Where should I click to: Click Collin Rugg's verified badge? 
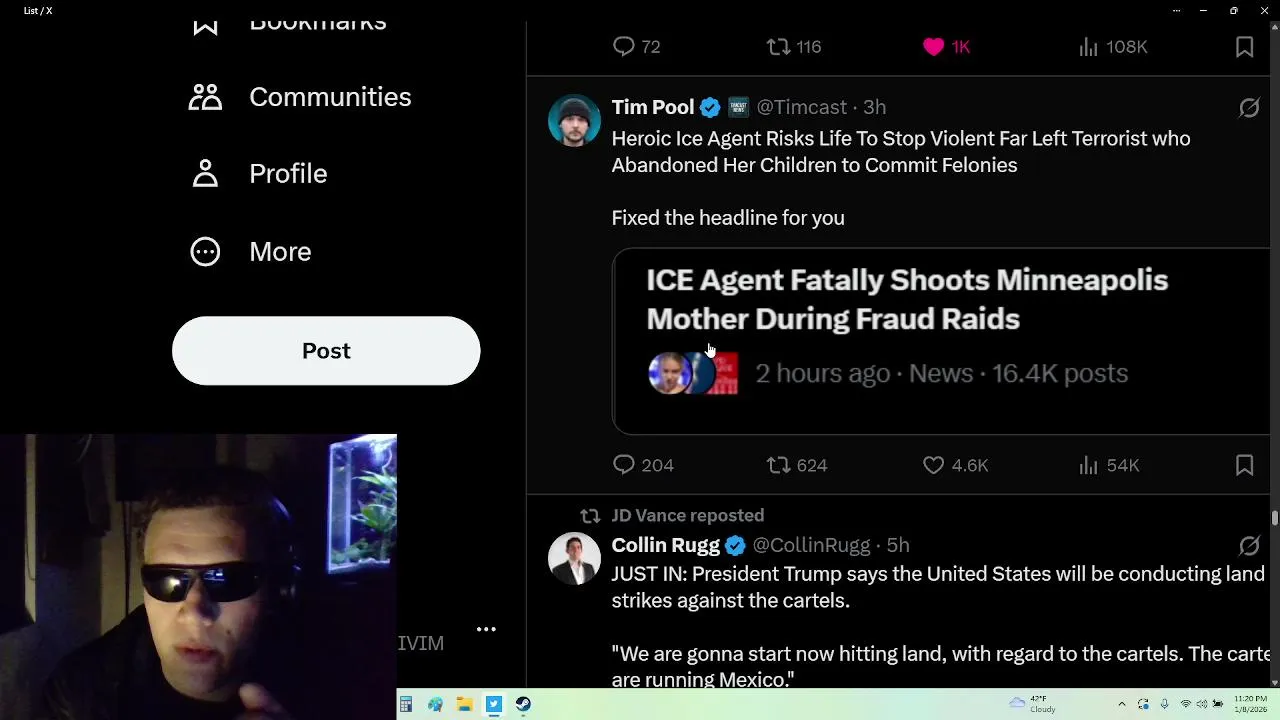(735, 546)
